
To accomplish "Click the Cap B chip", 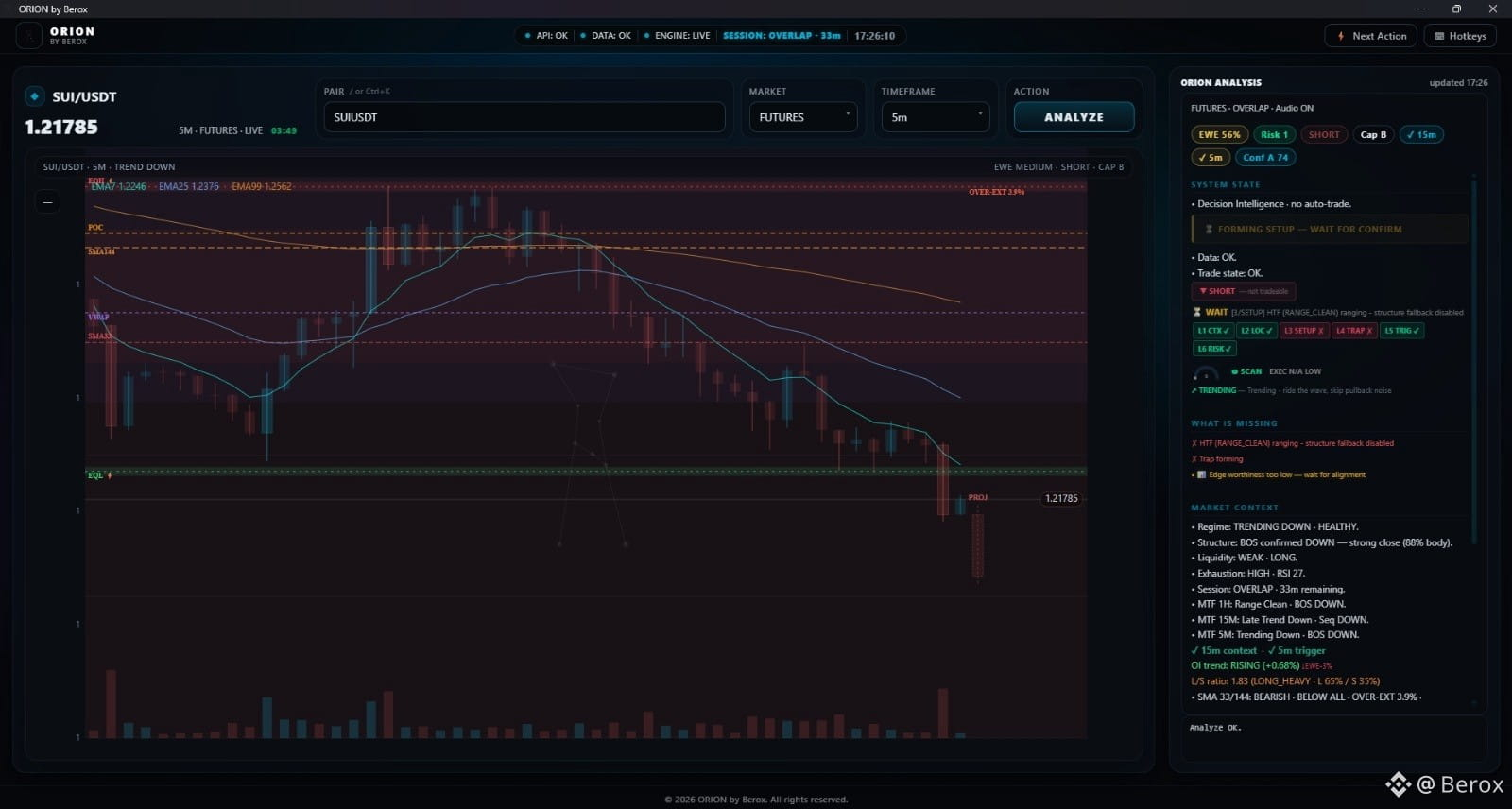I will pos(1373,134).
